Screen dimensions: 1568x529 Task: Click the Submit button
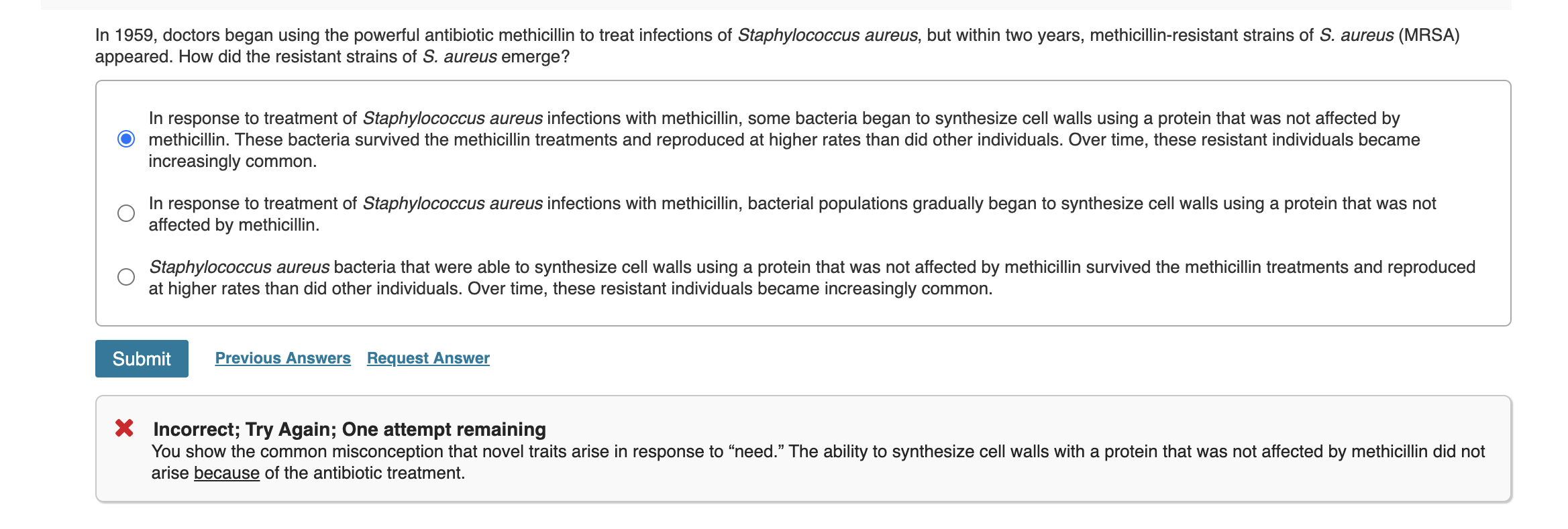click(x=141, y=358)
